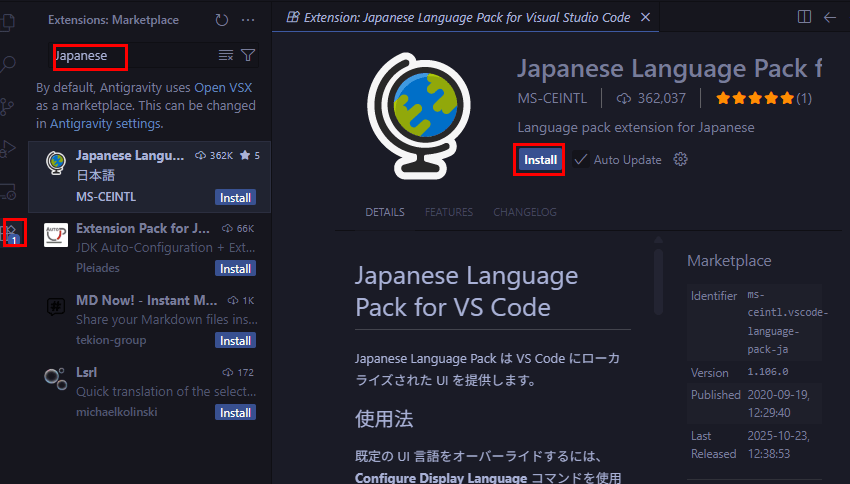Install the Extension Pack for Java from list
This screenshot has width=850, height=484.
pyautogui.click(x=235, y=269)
